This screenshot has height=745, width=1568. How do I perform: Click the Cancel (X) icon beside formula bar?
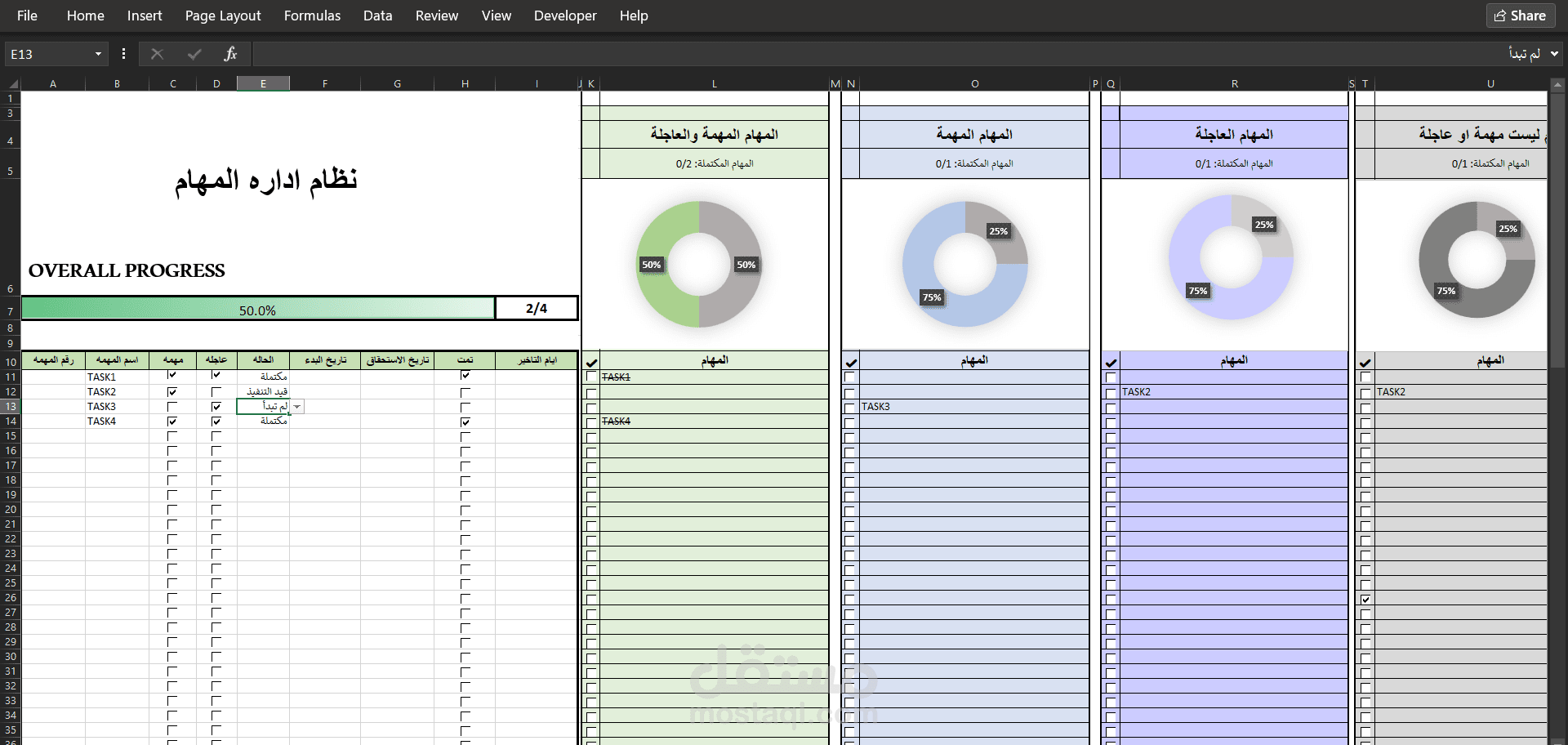157,54
